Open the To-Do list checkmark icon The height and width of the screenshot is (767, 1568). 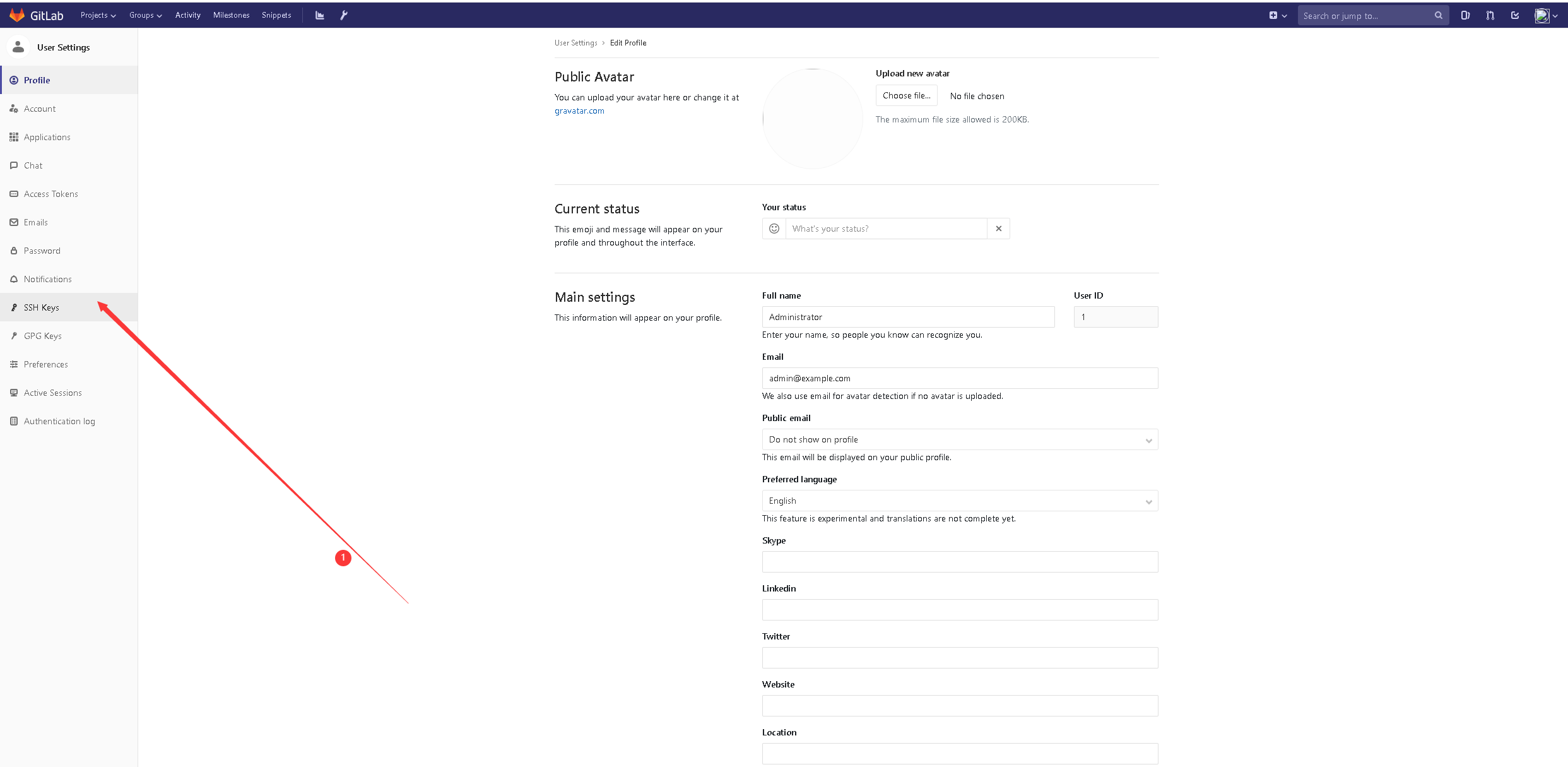[x=1515, y=15]
